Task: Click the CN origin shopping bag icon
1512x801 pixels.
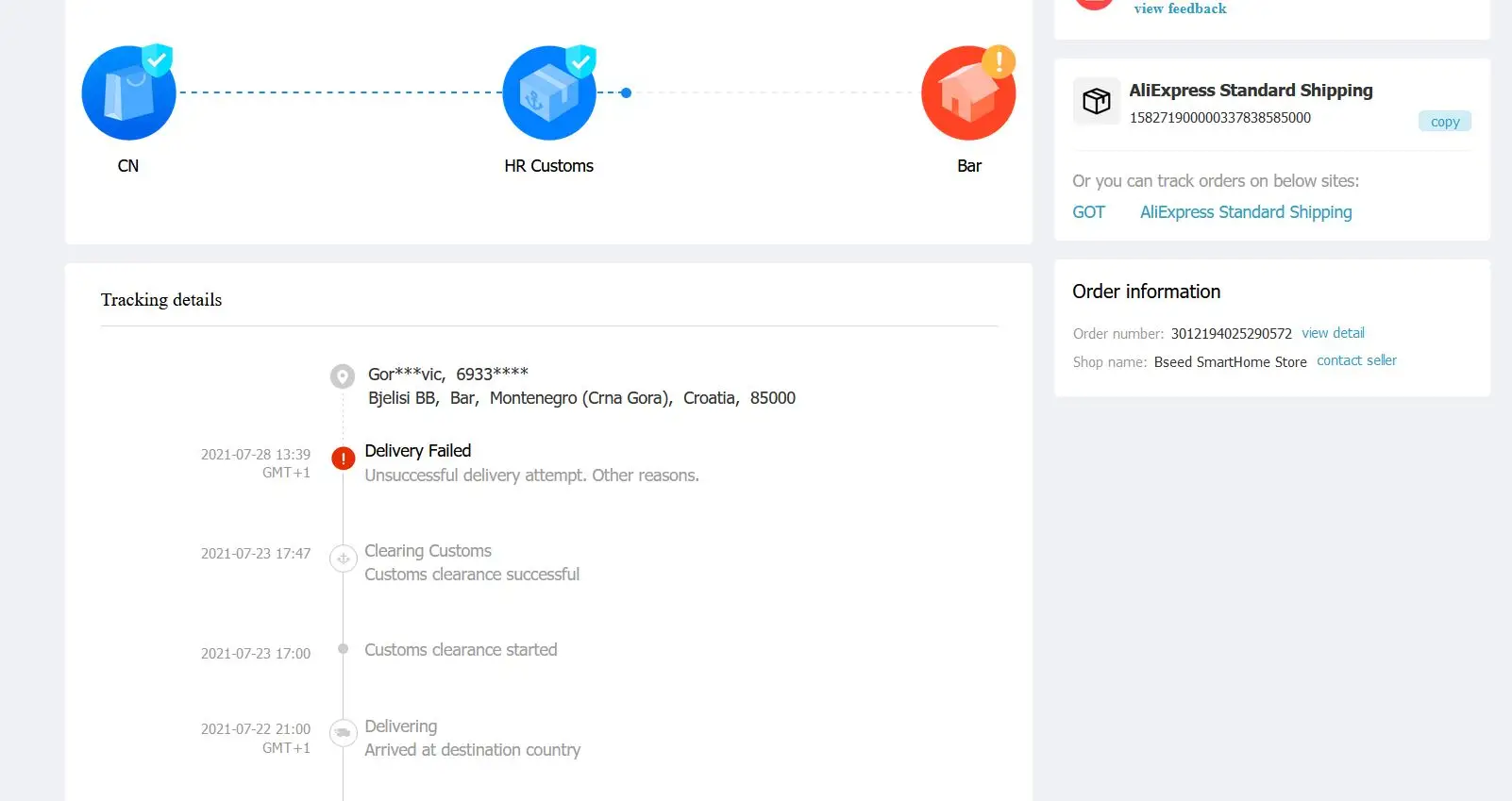Action: coord(128,92)
